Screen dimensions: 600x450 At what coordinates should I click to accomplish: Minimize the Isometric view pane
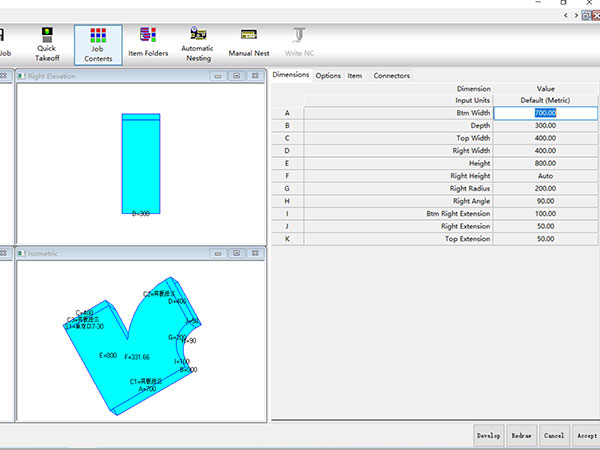point(218,253)
